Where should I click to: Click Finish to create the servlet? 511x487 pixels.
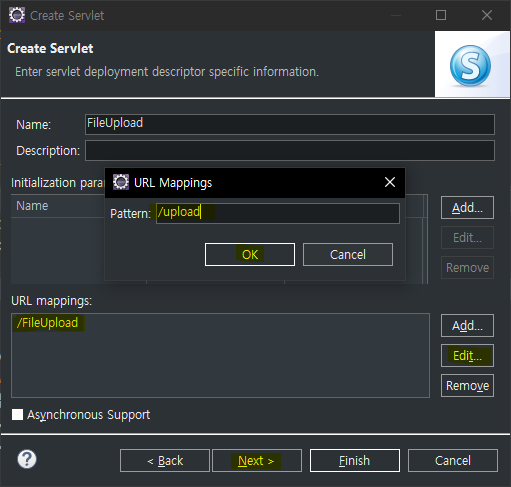pos(355,461)
